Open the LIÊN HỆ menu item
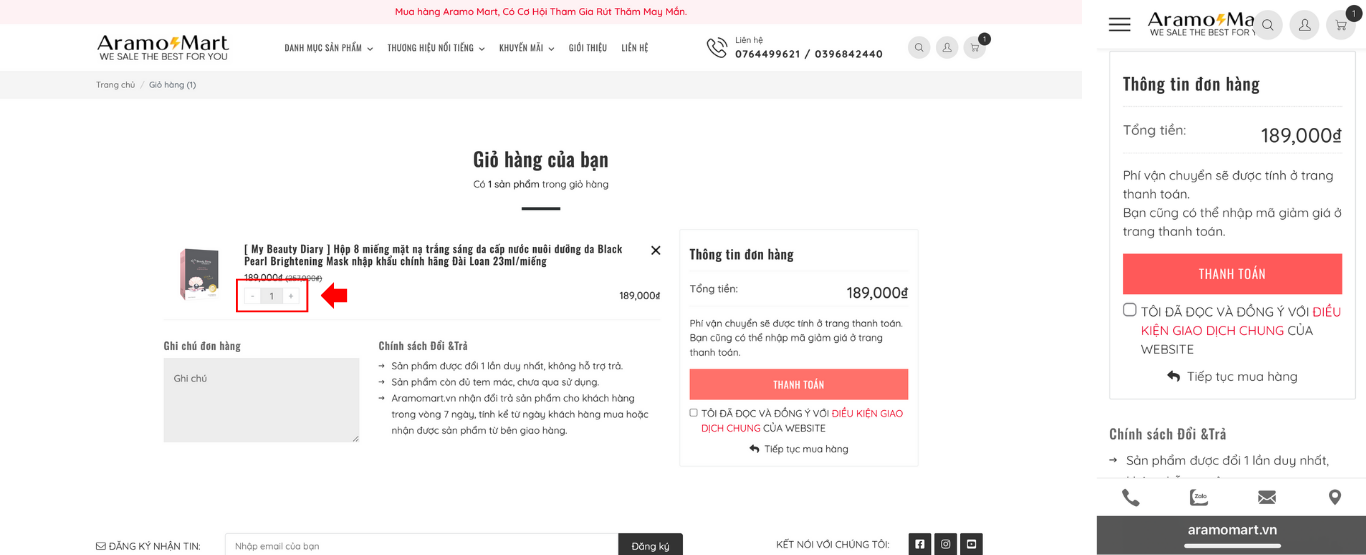 [635, 48]
